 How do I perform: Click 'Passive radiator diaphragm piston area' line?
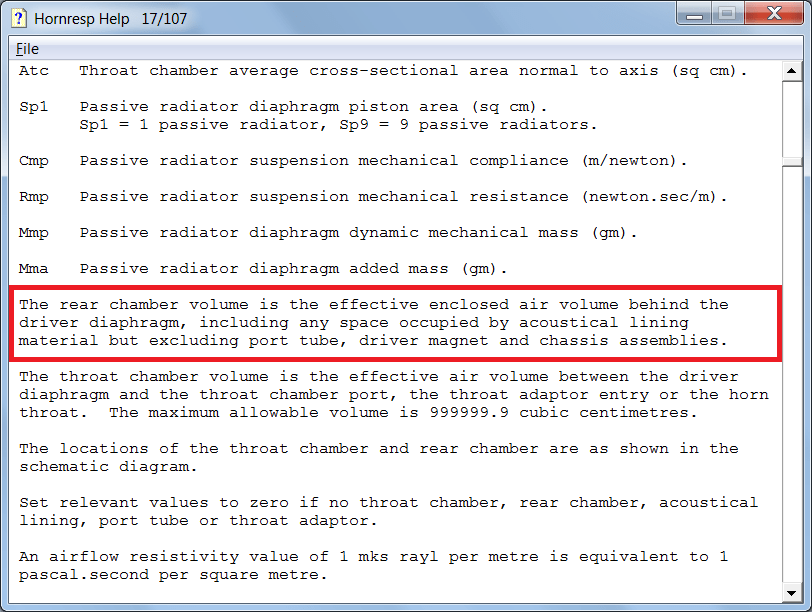point(313,107)
